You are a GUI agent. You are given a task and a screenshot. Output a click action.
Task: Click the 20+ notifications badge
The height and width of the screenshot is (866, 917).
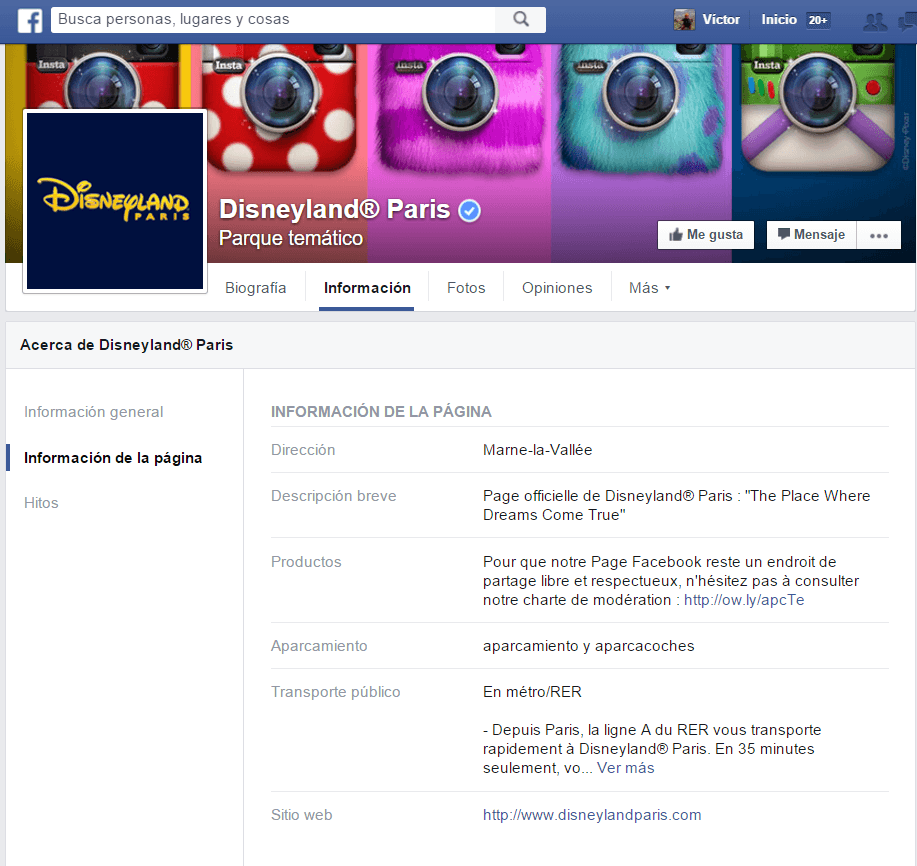click(x=818, y=20)
